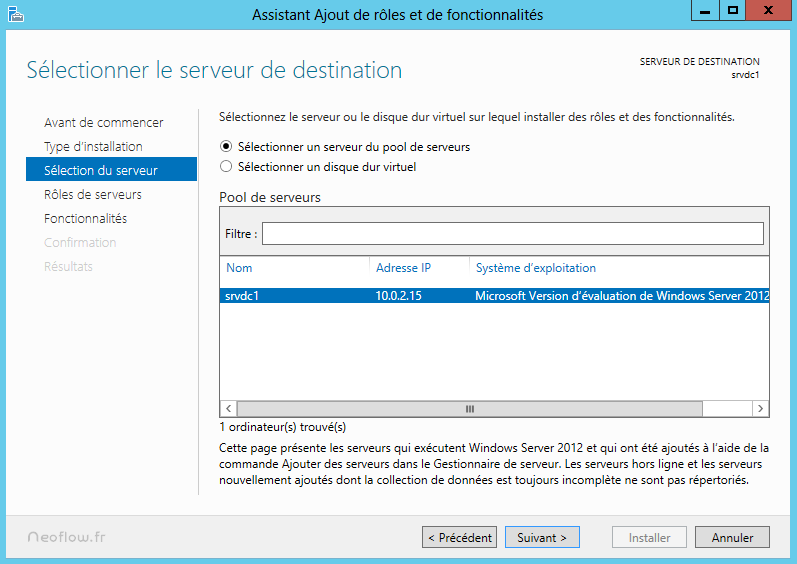Click the '< Précédent' button
The height and width of the screenshot is (564, 797).
[459, 538]
